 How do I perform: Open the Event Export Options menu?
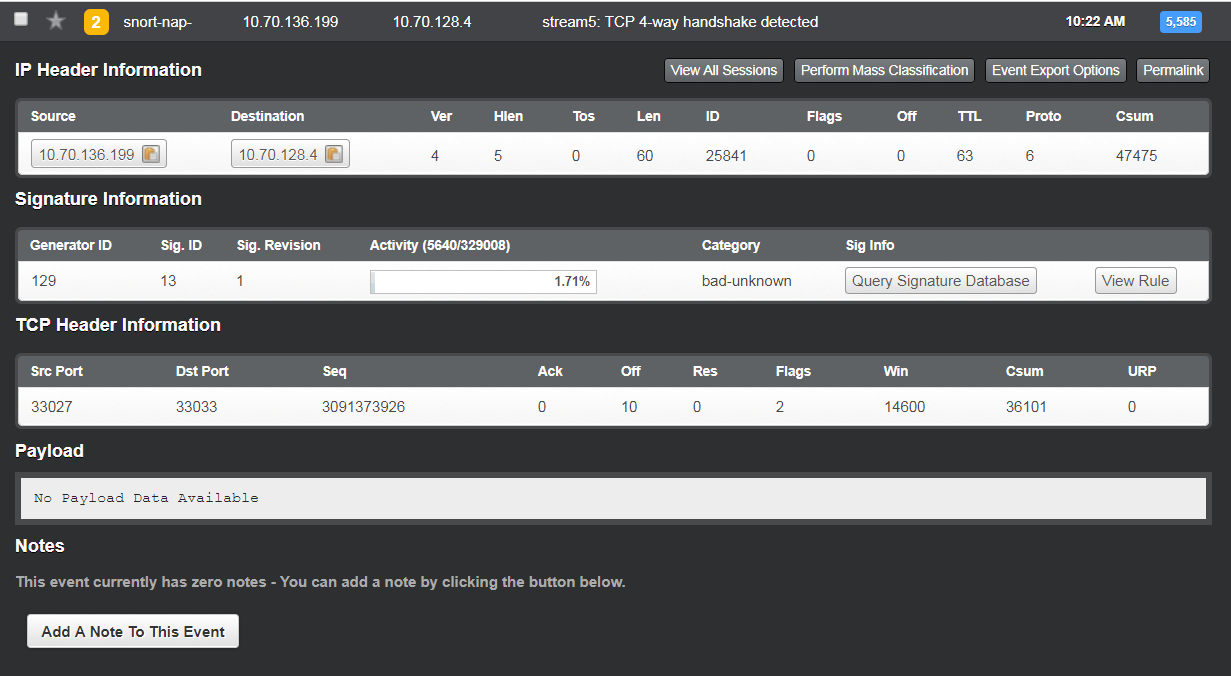1055,70
